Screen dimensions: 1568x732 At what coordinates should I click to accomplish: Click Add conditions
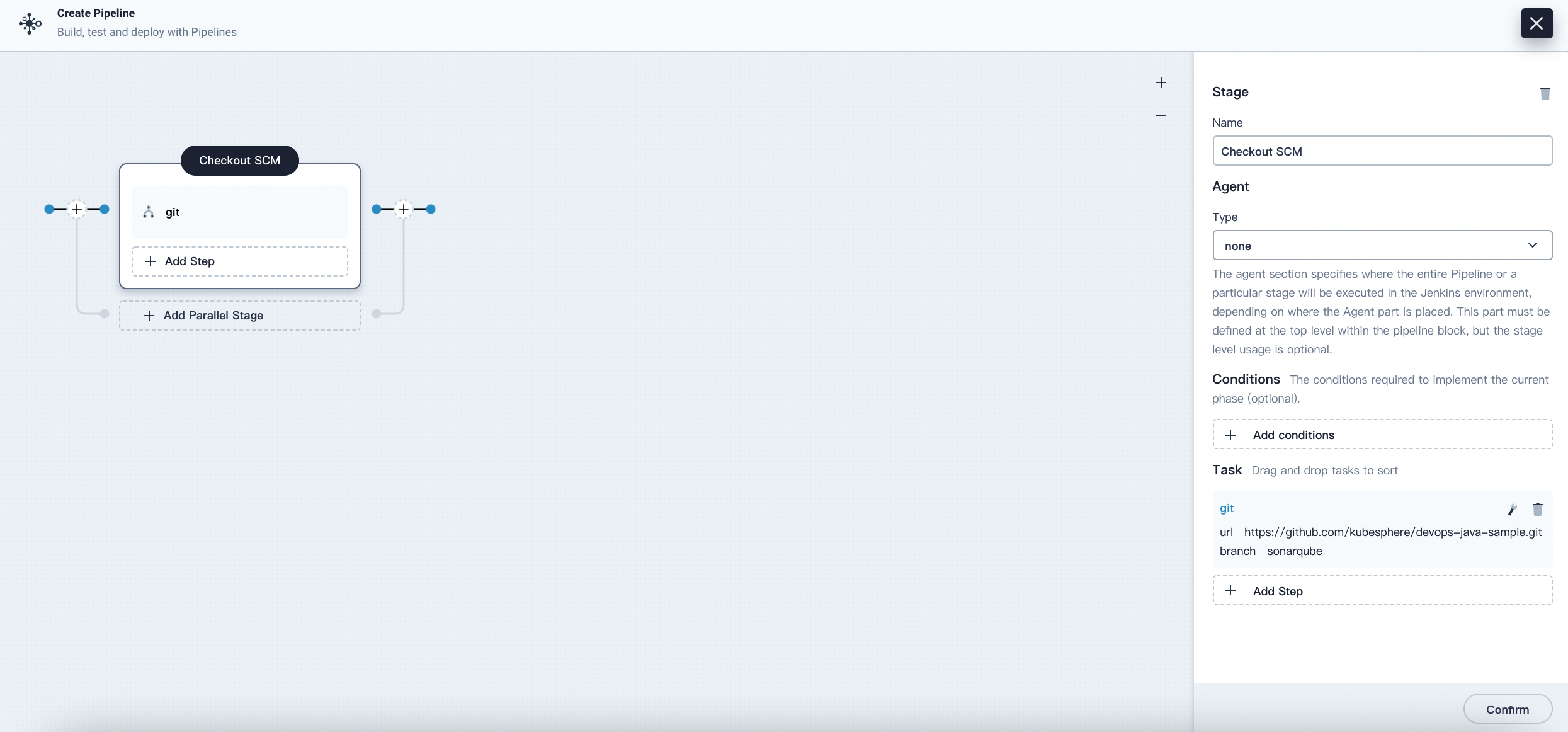tap(1382, 435)
